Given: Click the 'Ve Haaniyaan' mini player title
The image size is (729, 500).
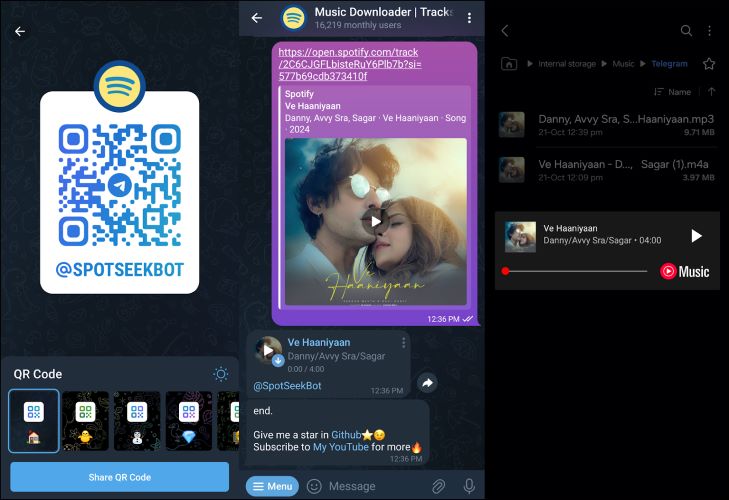Looking at the screenshot, I should click(x=570, y=228).
